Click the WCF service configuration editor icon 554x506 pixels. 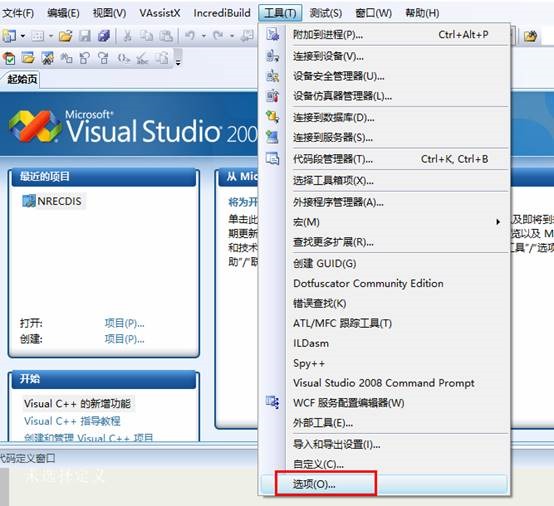pos(272,402)
